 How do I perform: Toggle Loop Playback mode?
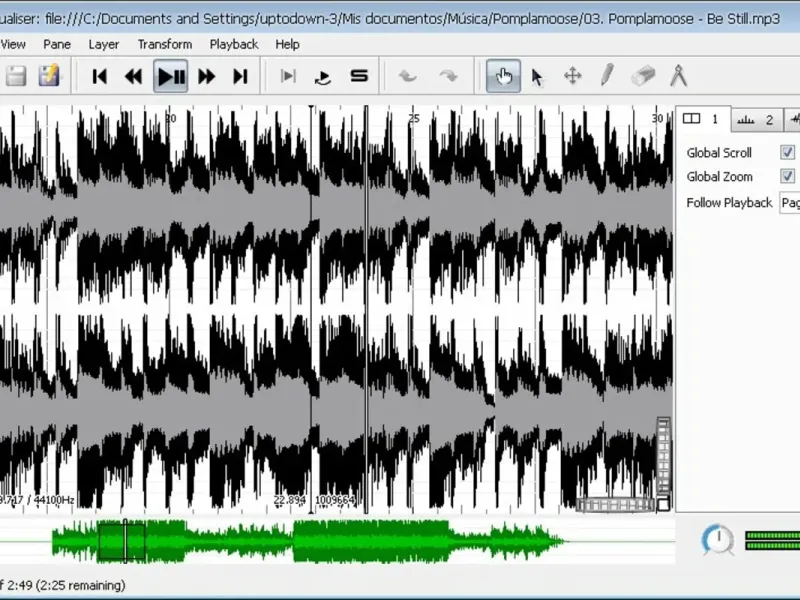323,77
